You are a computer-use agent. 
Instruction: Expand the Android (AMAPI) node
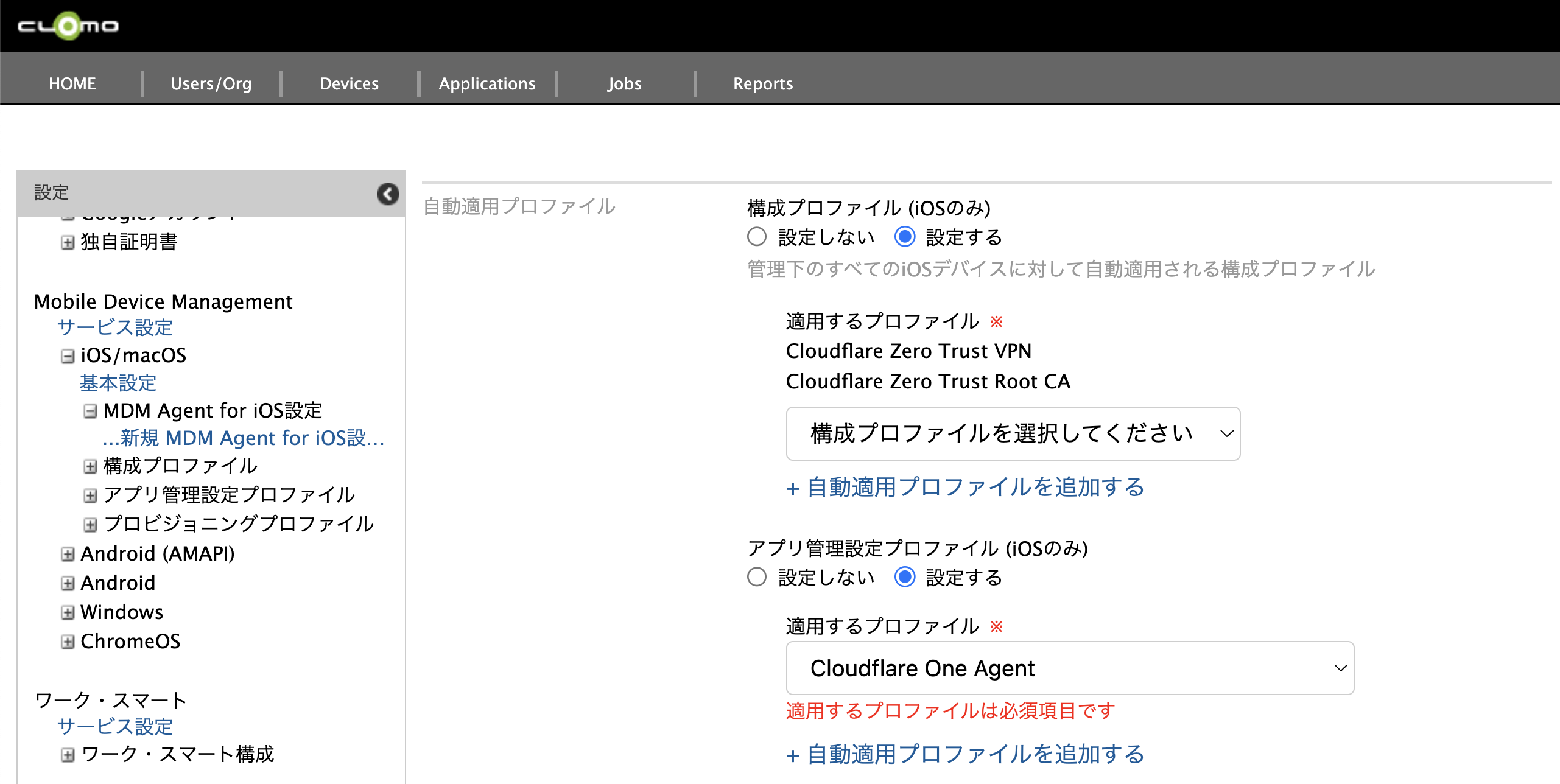point(68,554)
